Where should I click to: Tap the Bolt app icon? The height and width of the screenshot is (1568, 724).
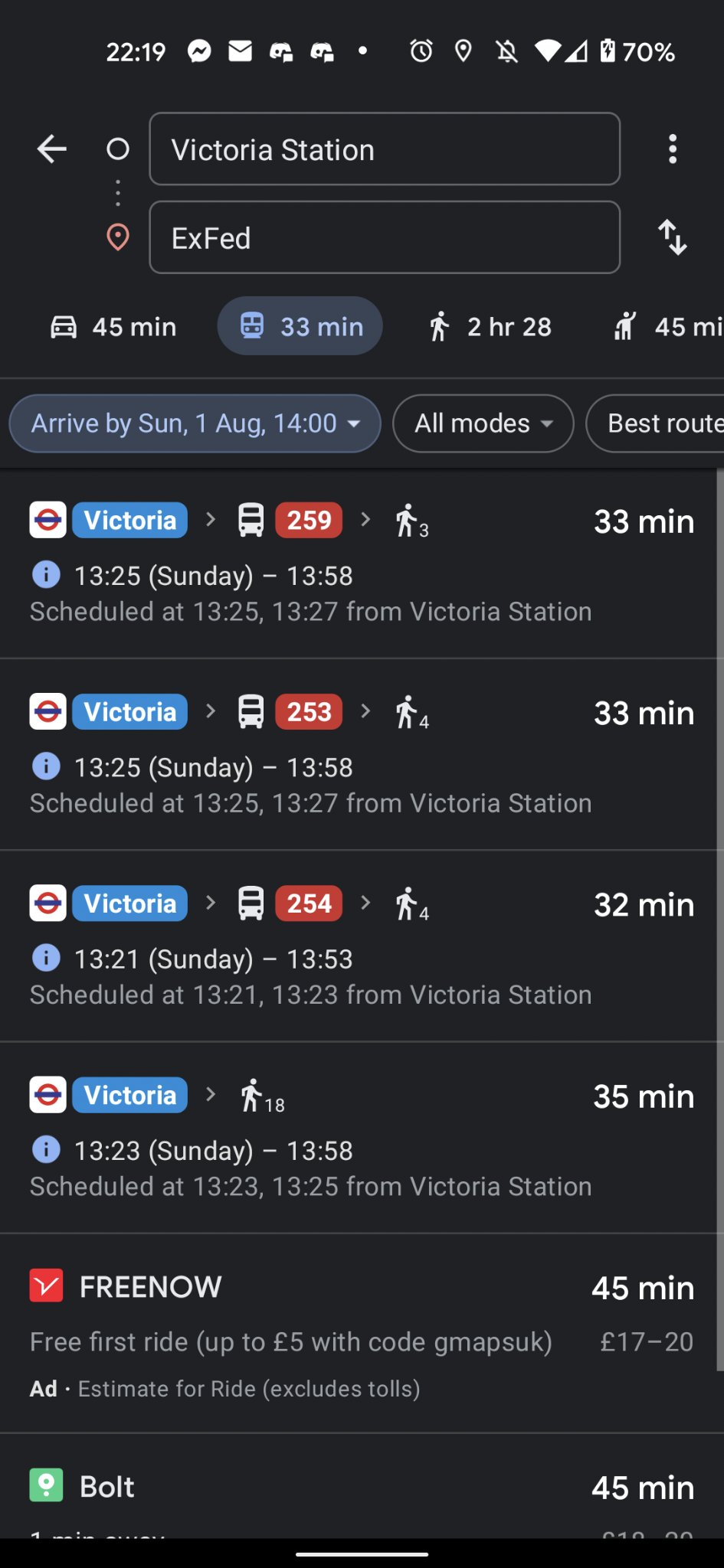46,1485
